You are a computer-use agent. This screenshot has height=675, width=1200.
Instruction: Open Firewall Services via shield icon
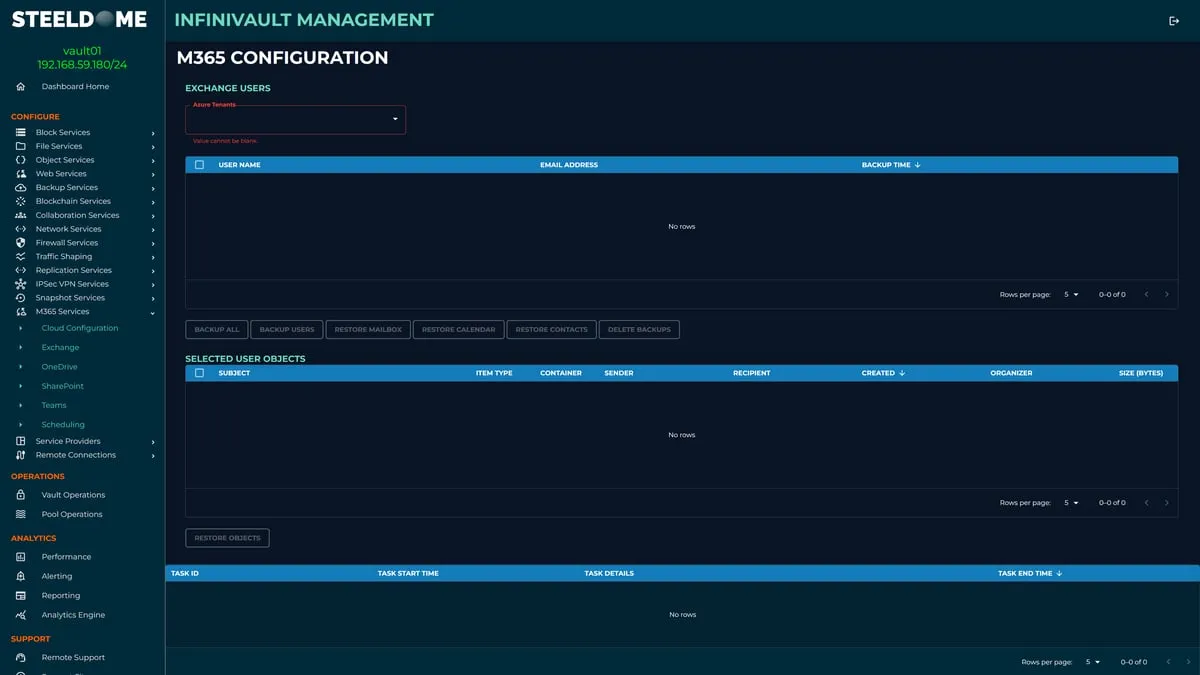pos(19,242)
